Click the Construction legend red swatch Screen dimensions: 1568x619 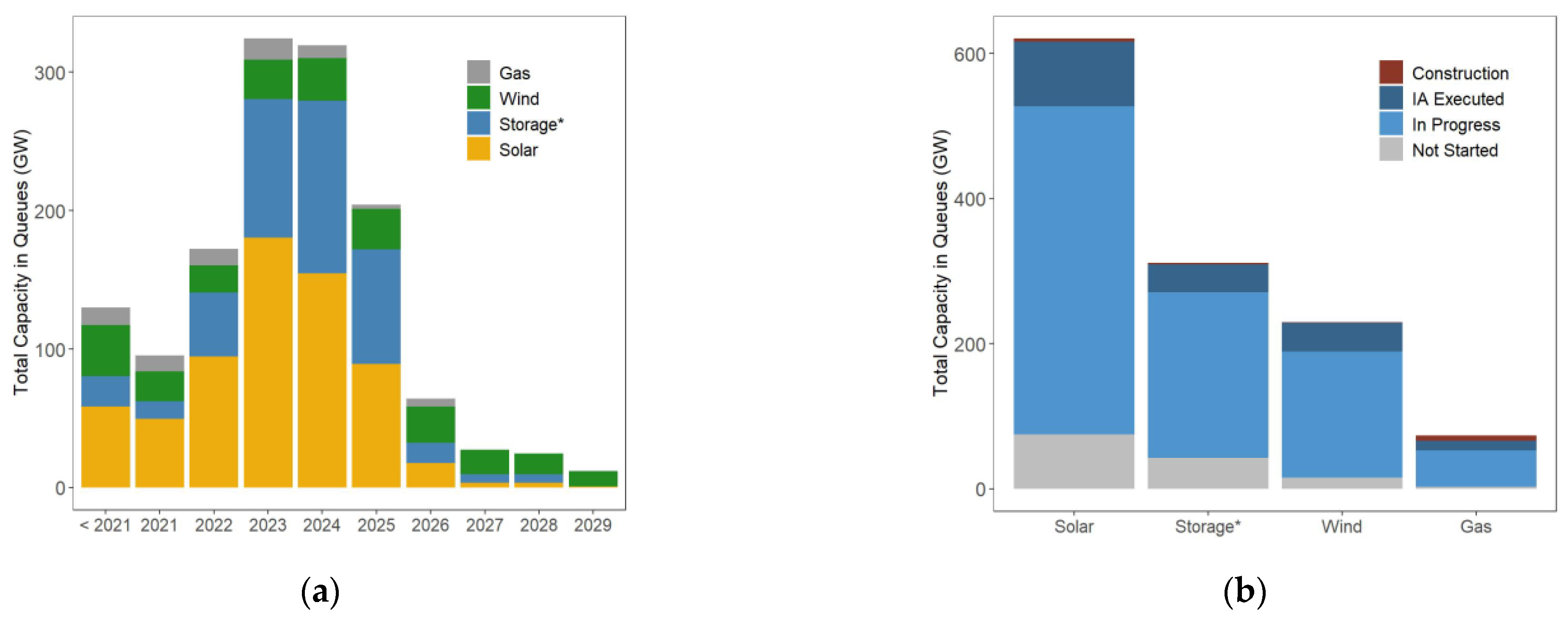coord(1391,72)
